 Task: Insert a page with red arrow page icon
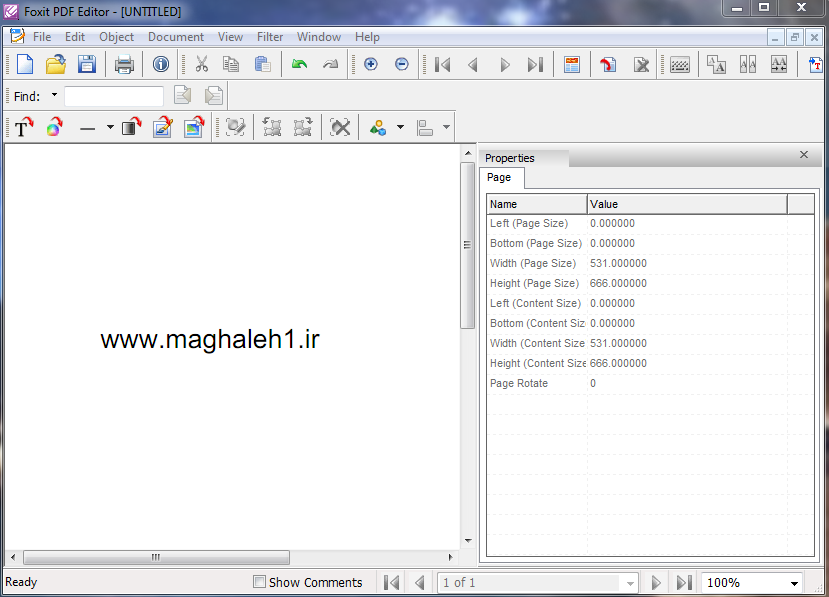pos(608,65)
